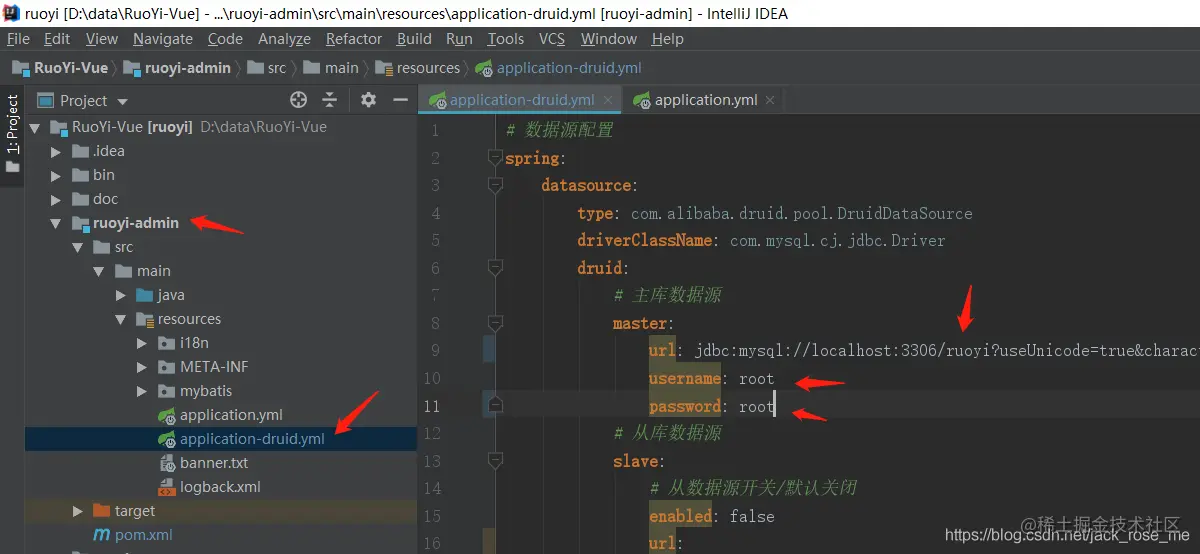Collapse the ruoyi-admin module node
This screenshot has width=1200, height=554.
click(x=56, y=223)
